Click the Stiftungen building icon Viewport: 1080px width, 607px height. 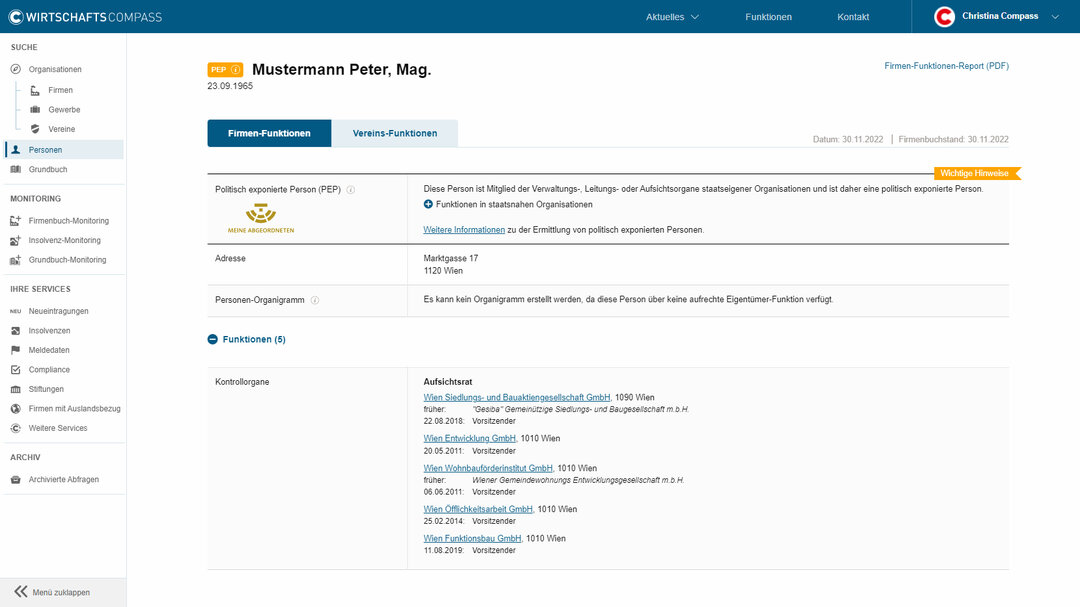pyautogui.click(x=16, y=389)
